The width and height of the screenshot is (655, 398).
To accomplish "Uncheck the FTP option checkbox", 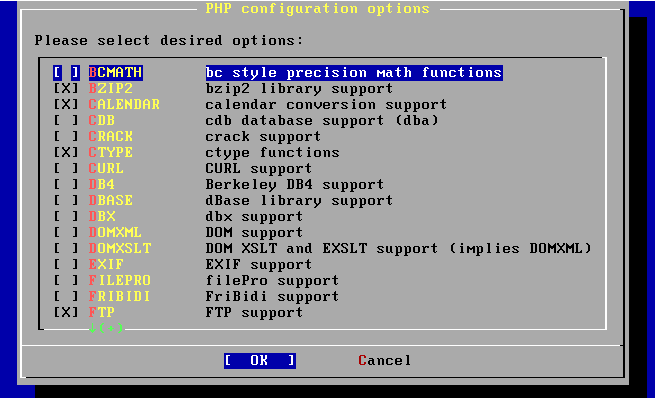I will (x=66, y=312).
